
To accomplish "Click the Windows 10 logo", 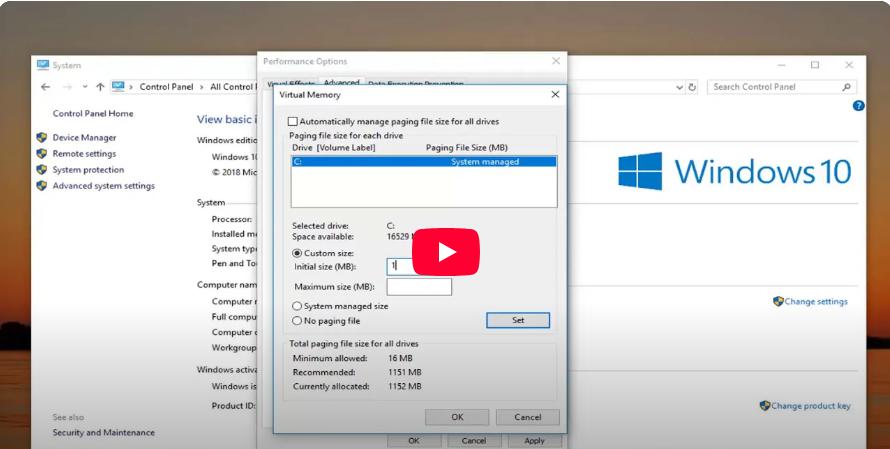I will tap(735, 171).
